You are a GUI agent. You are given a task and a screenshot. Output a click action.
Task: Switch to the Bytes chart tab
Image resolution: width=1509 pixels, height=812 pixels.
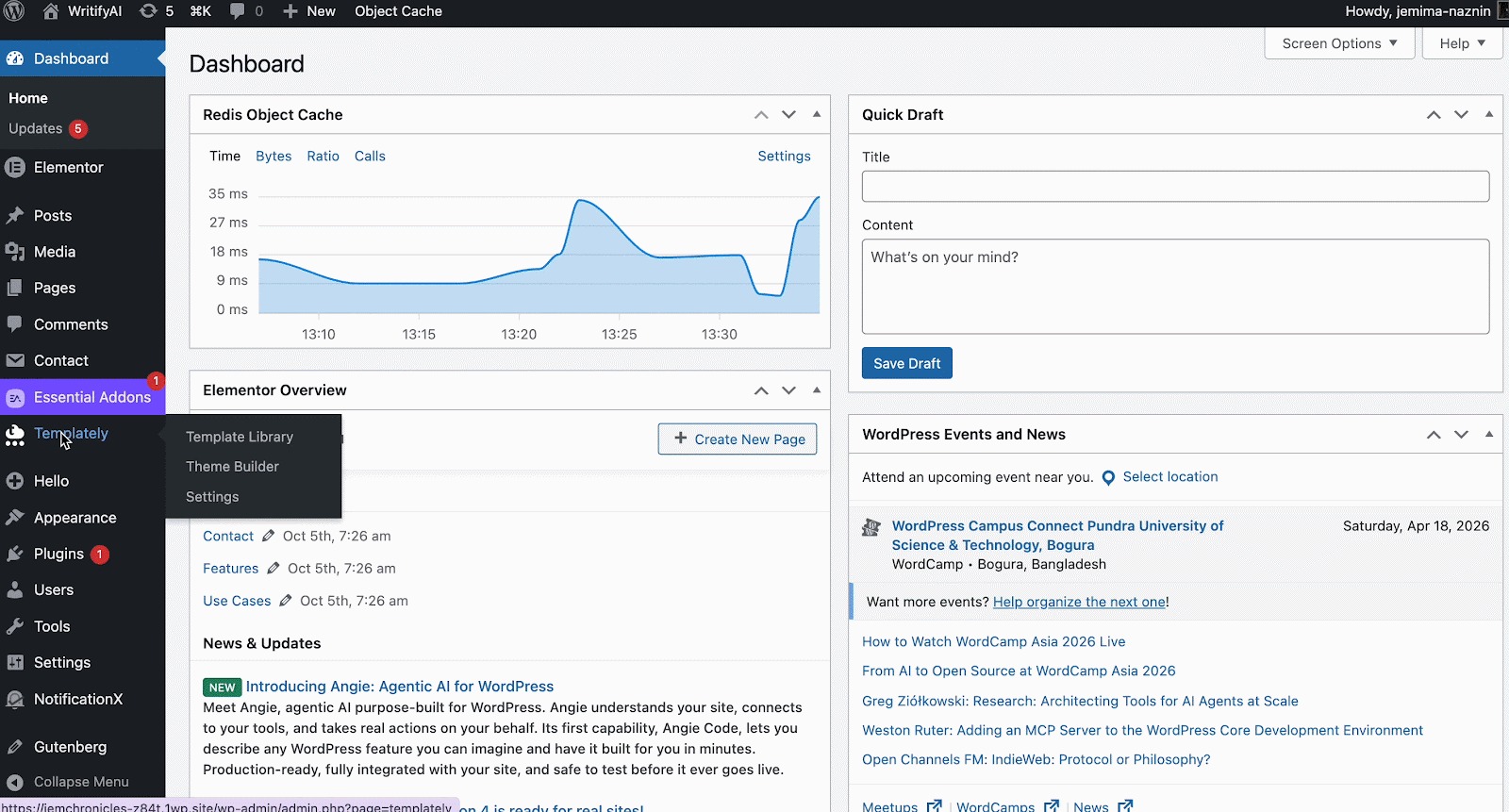(274, 157)
